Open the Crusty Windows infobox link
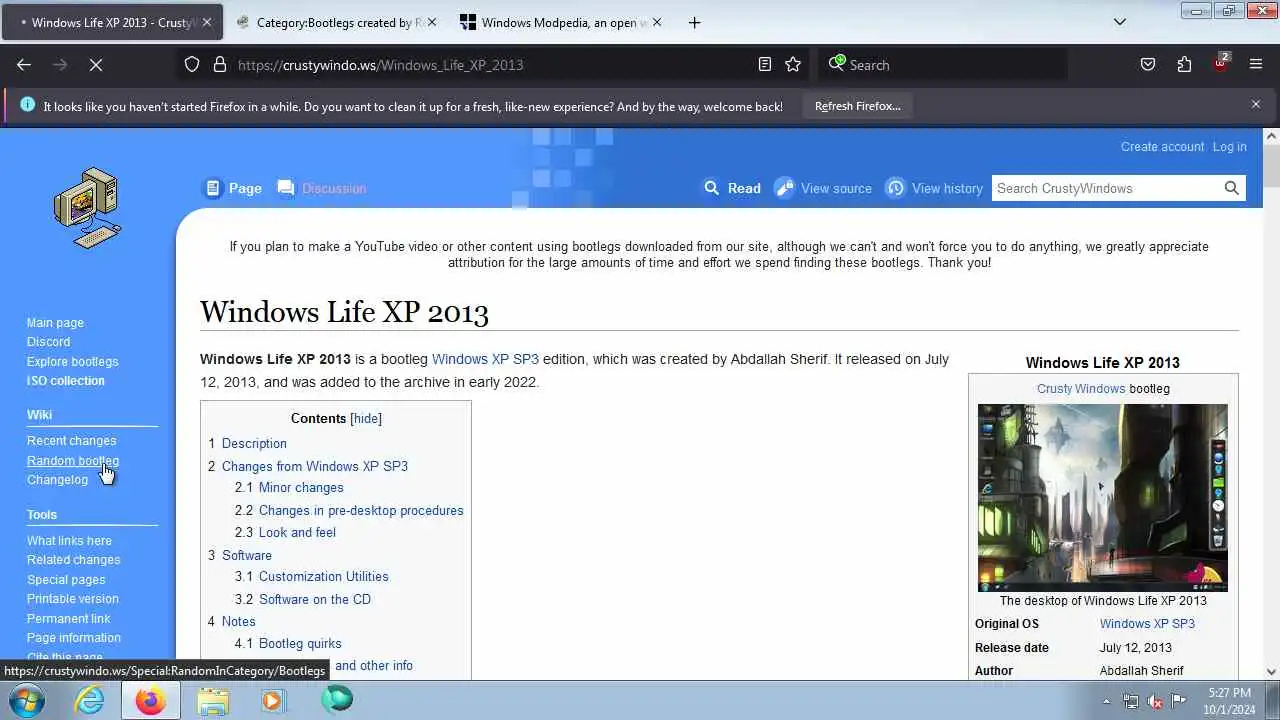 click(1081, 389)
